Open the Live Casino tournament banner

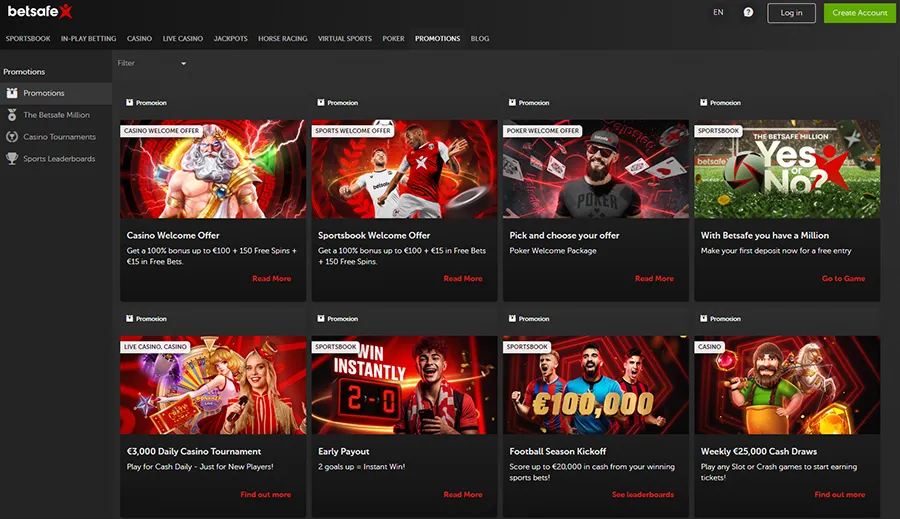[x=213, y=385]
